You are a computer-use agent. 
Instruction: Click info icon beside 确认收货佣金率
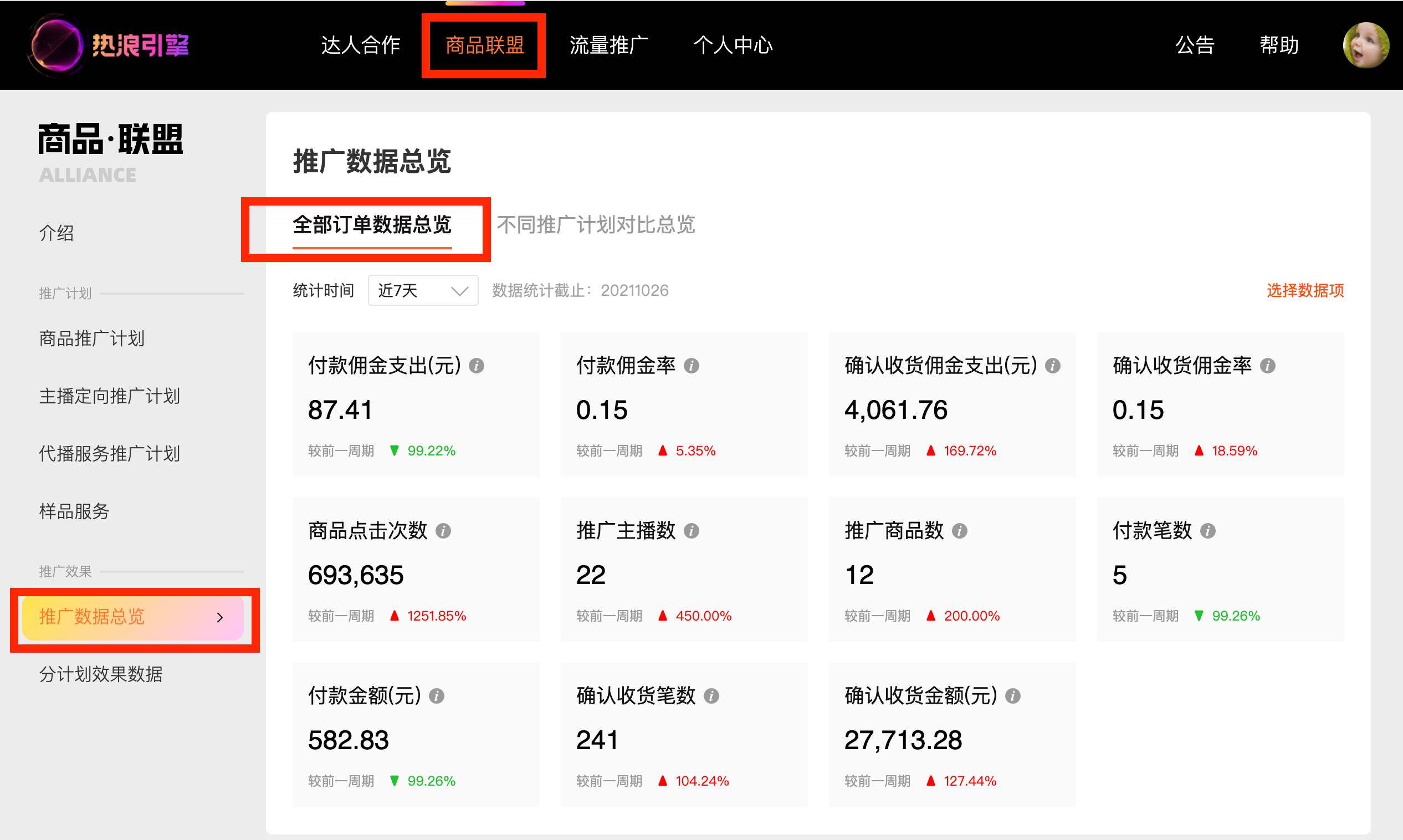(x=1267, y=366)
